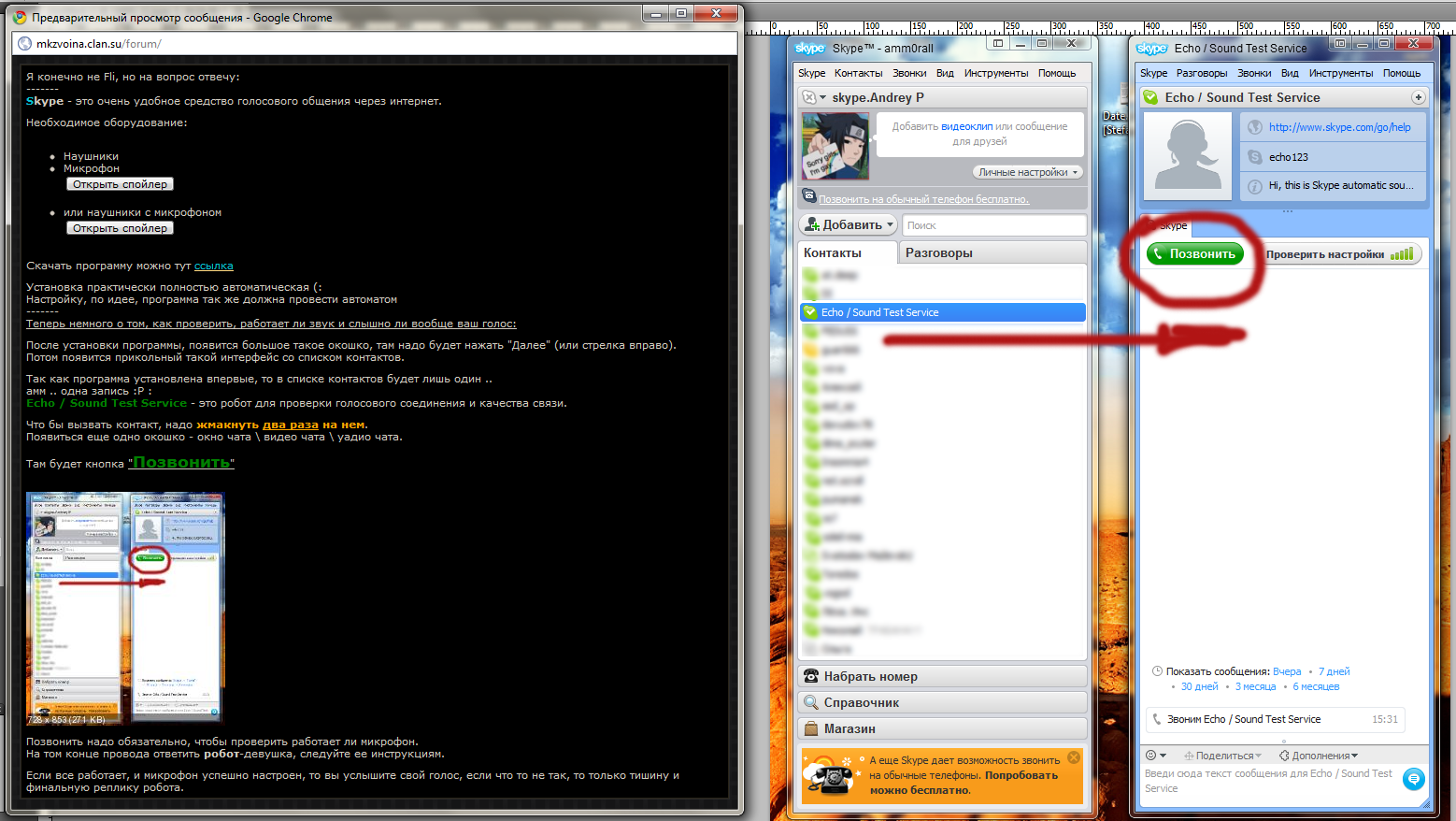1456x821 pixels.
Task: Click the Chrome address bar showing mkzvoina.clan.su/forum/
Action: (374, 43)
